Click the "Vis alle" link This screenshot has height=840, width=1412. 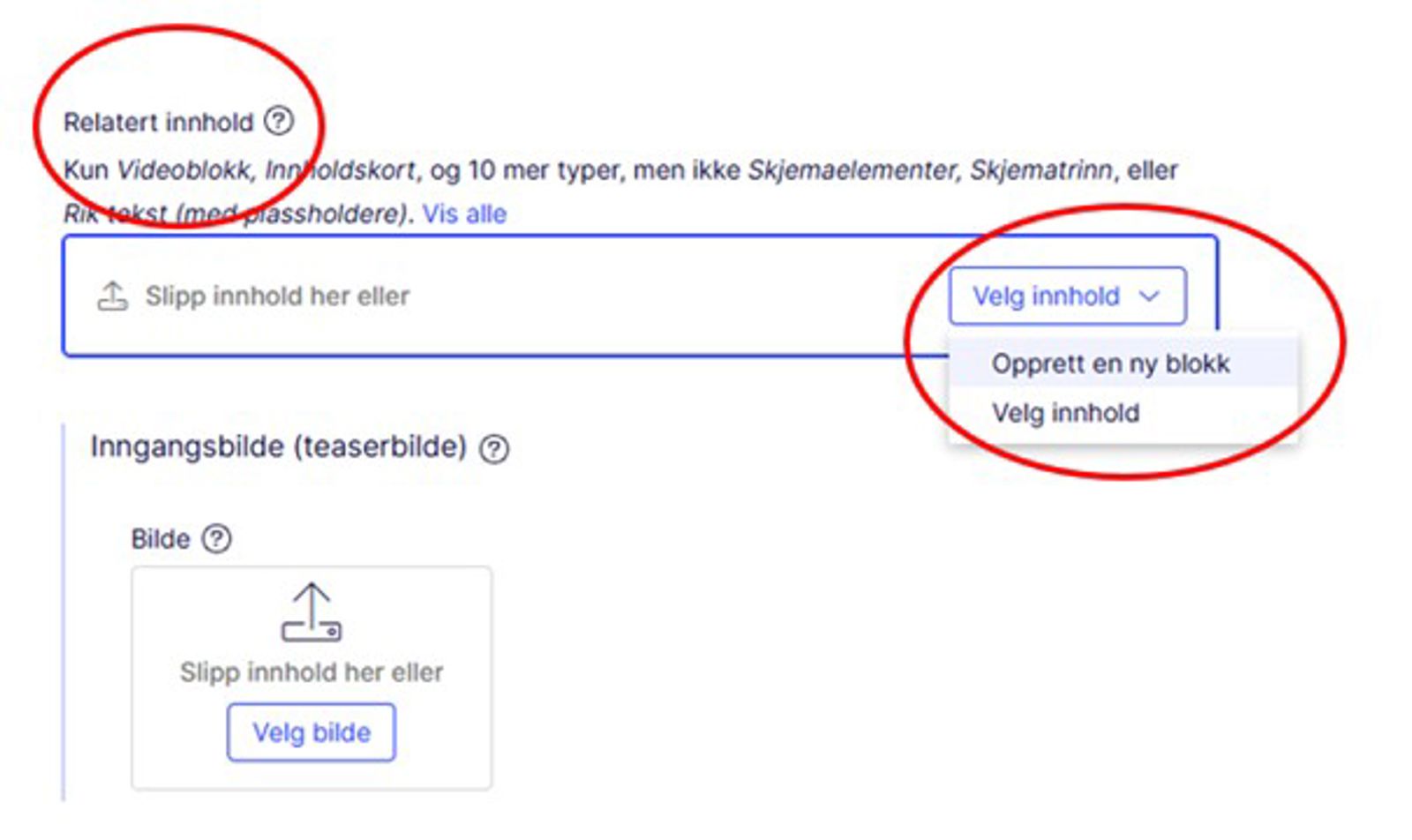[x=464, y=214]
